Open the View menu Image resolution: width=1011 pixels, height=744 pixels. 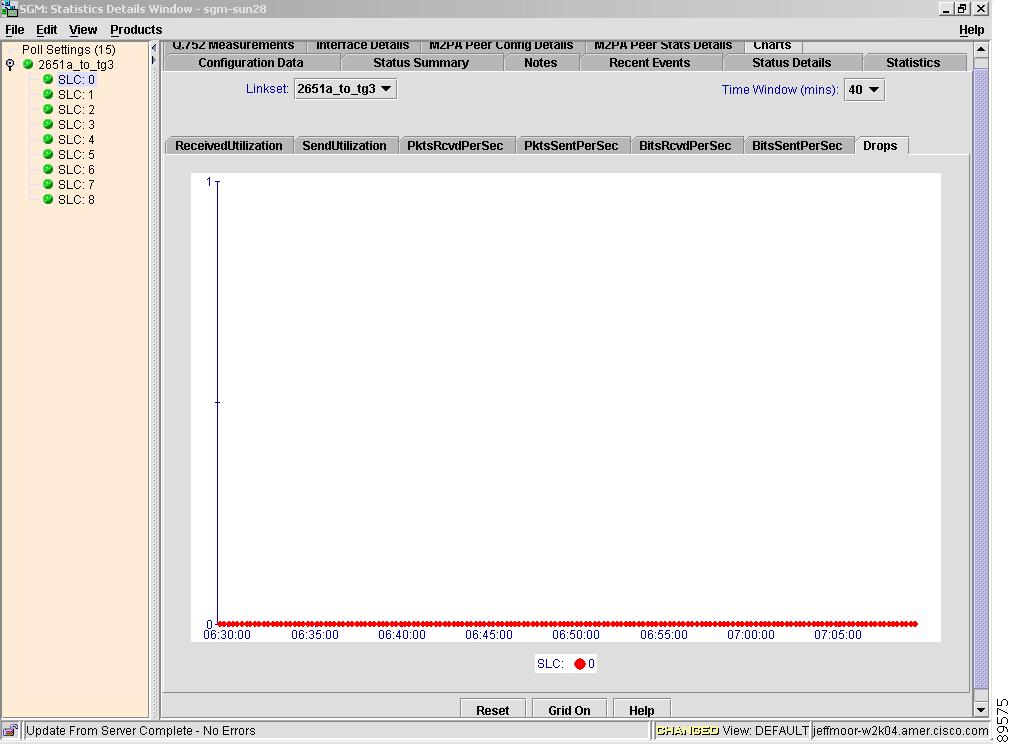83,30
